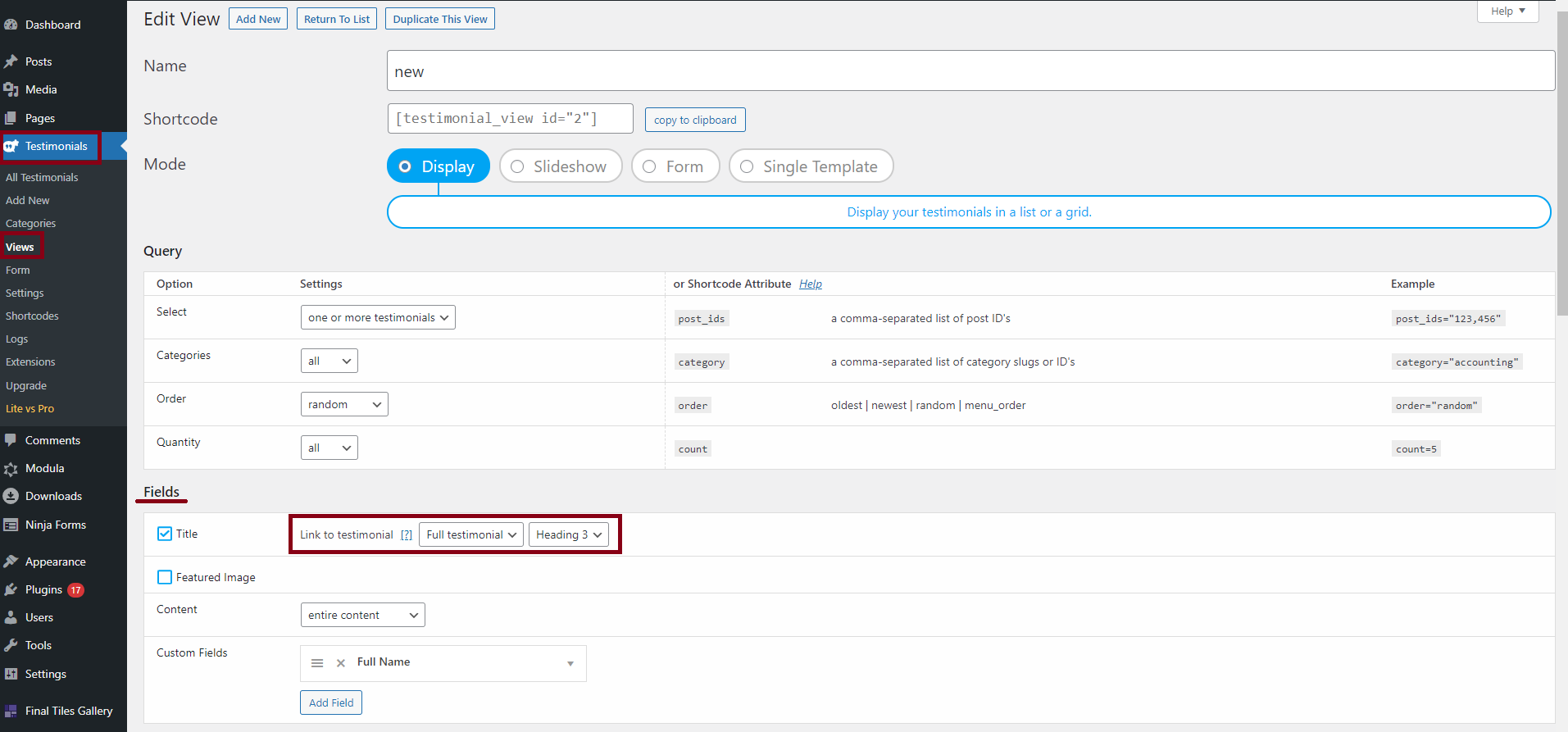This screenshot has height=732, width=1568.
Task: Open the Order dropdown set to random
Action: 344,404
